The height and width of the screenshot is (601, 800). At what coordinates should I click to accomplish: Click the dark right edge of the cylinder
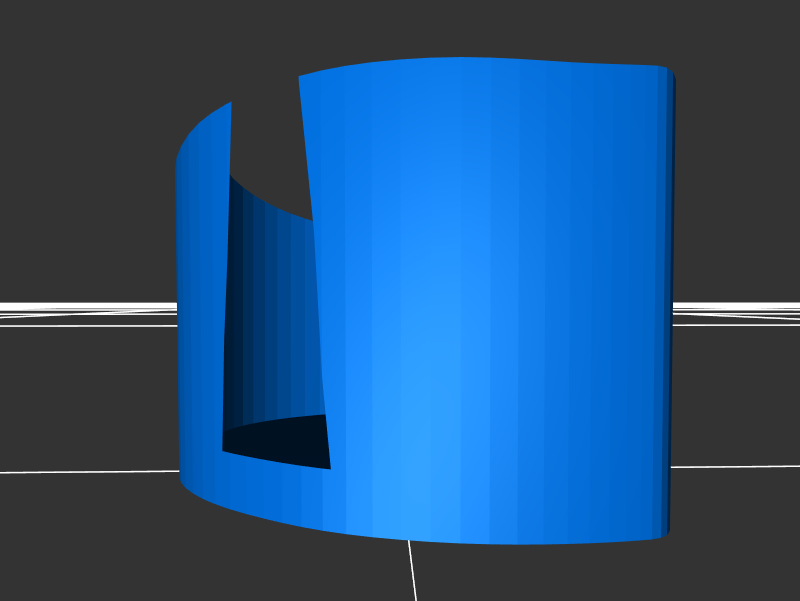670,300
